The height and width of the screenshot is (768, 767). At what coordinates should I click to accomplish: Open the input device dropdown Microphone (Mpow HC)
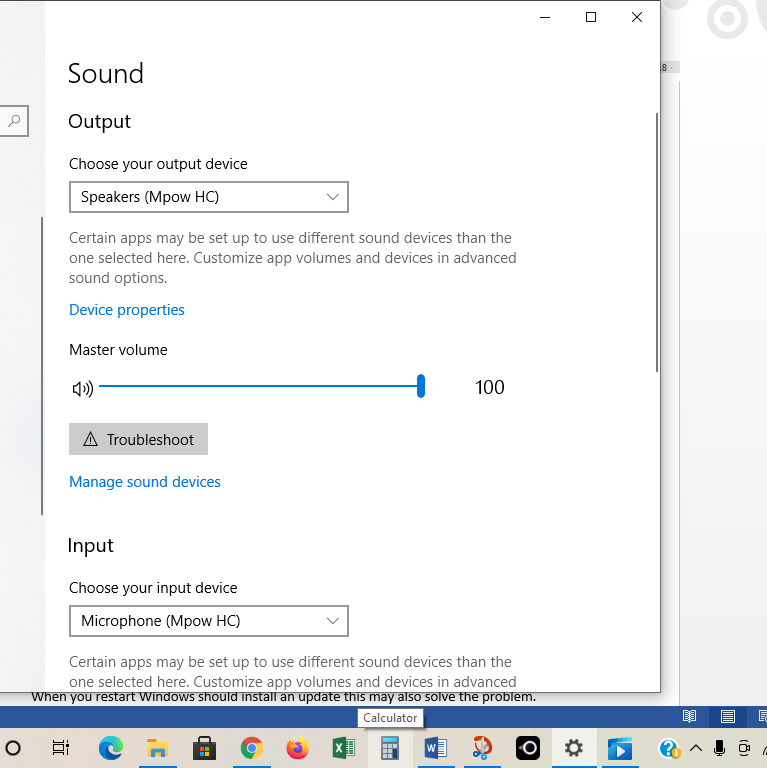click(209, 621)
